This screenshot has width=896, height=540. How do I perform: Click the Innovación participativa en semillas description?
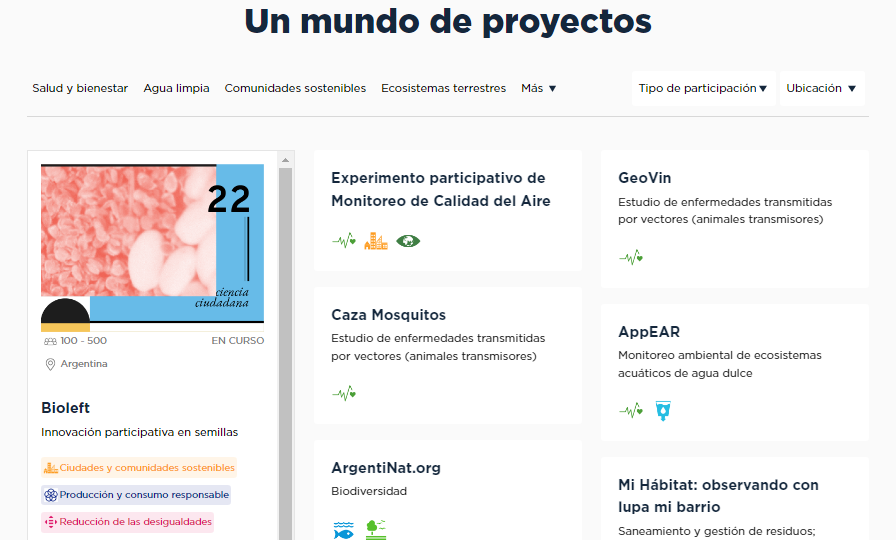coord(139,432)
